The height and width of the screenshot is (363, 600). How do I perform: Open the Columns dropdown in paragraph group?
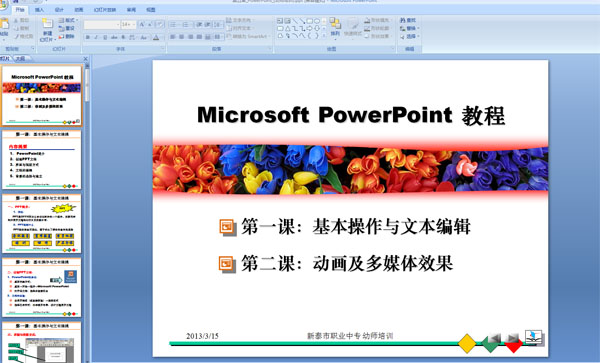tap(218, 37)
